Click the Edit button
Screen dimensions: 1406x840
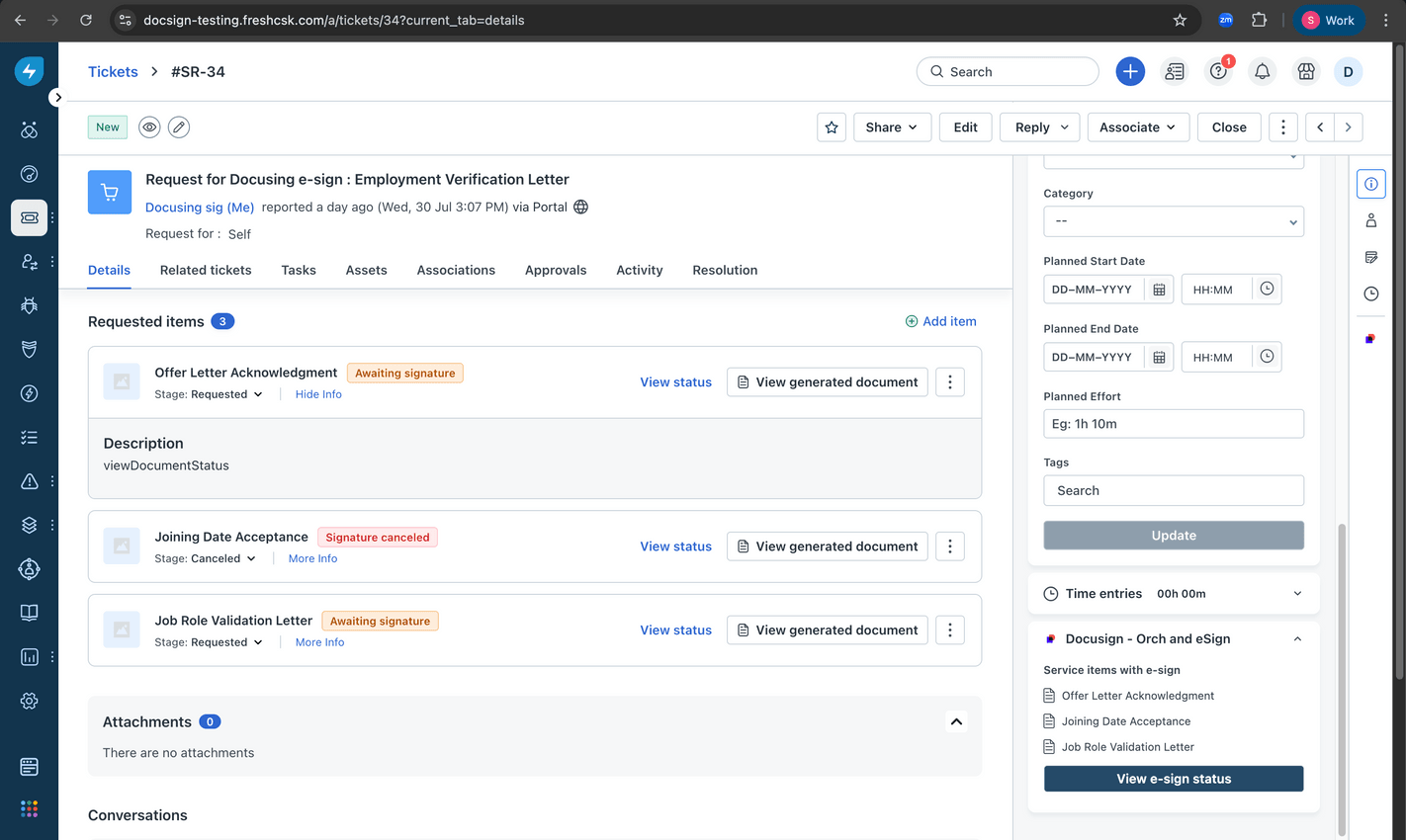pyautogui.click(x=966, y=127)
